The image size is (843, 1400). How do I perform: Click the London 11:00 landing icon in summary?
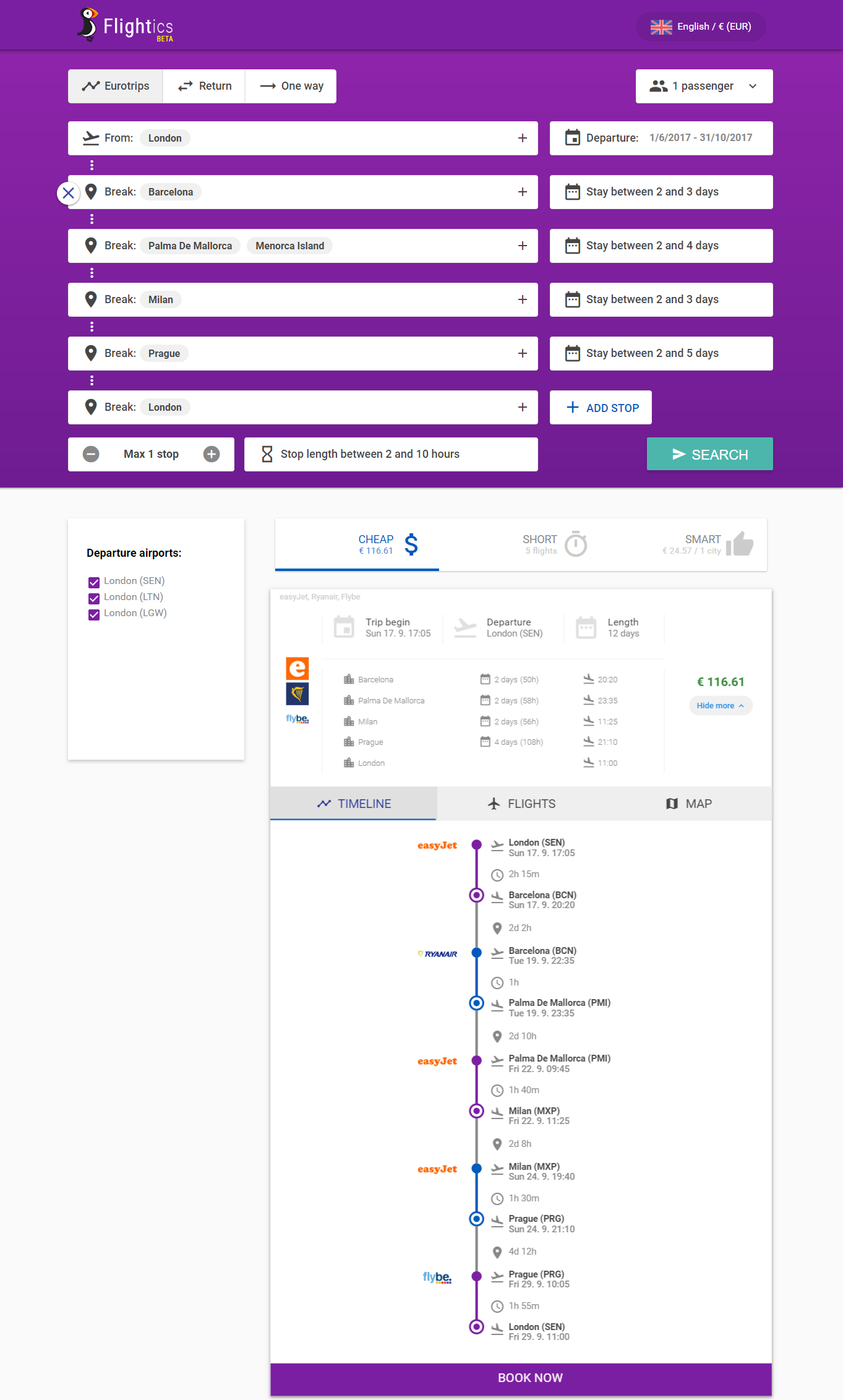(x=589, y=763)
